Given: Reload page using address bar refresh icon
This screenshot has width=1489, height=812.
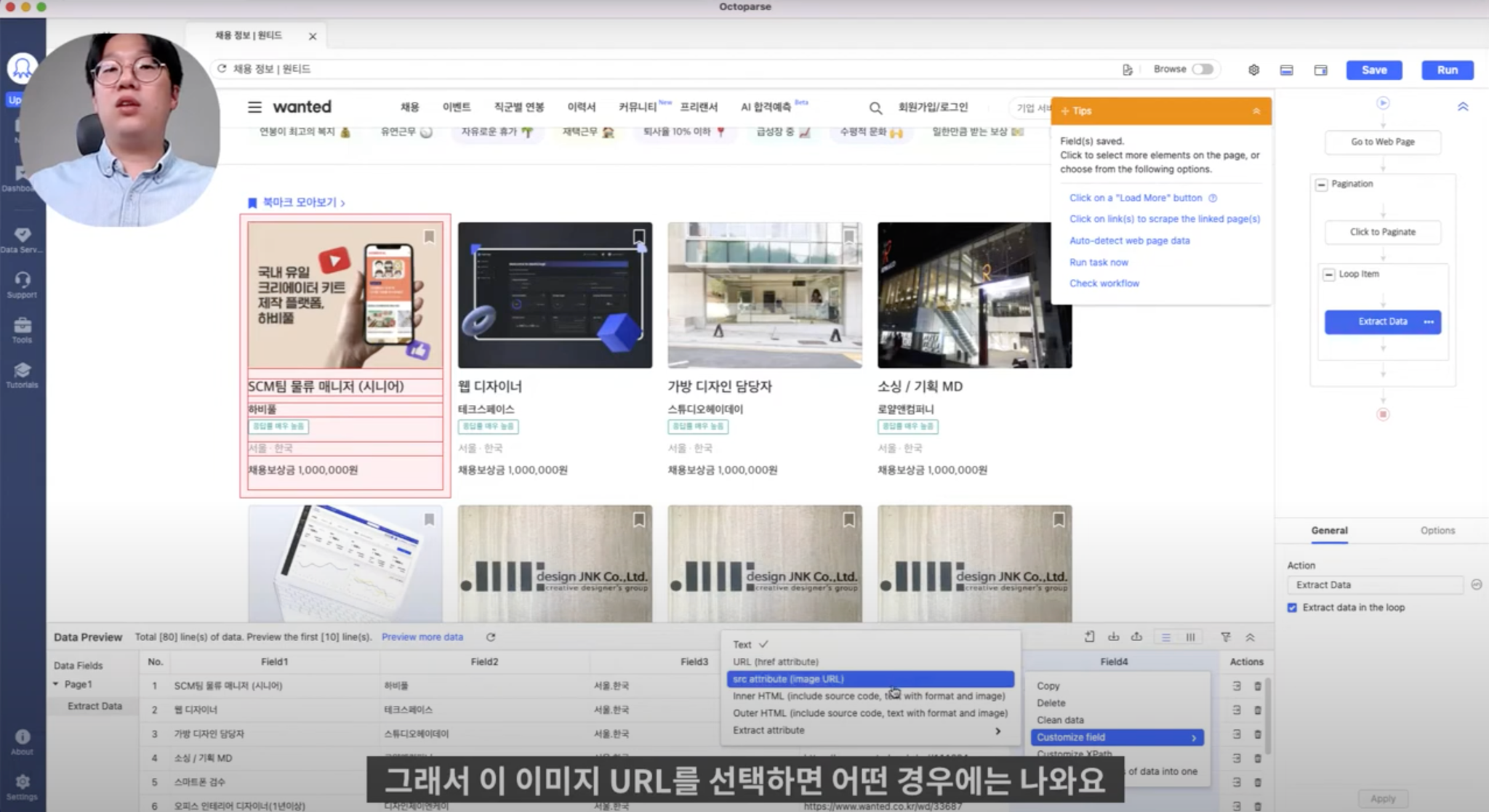Looking at the screenshot, I should pos(222,68).
